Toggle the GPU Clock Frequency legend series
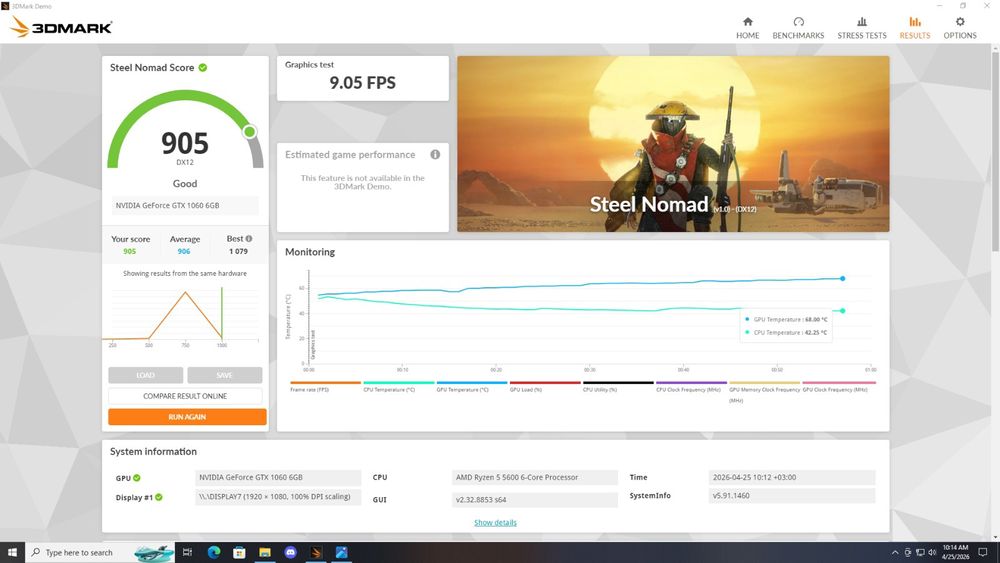Viewport: 1000px width, 563px height. point(839,387)
